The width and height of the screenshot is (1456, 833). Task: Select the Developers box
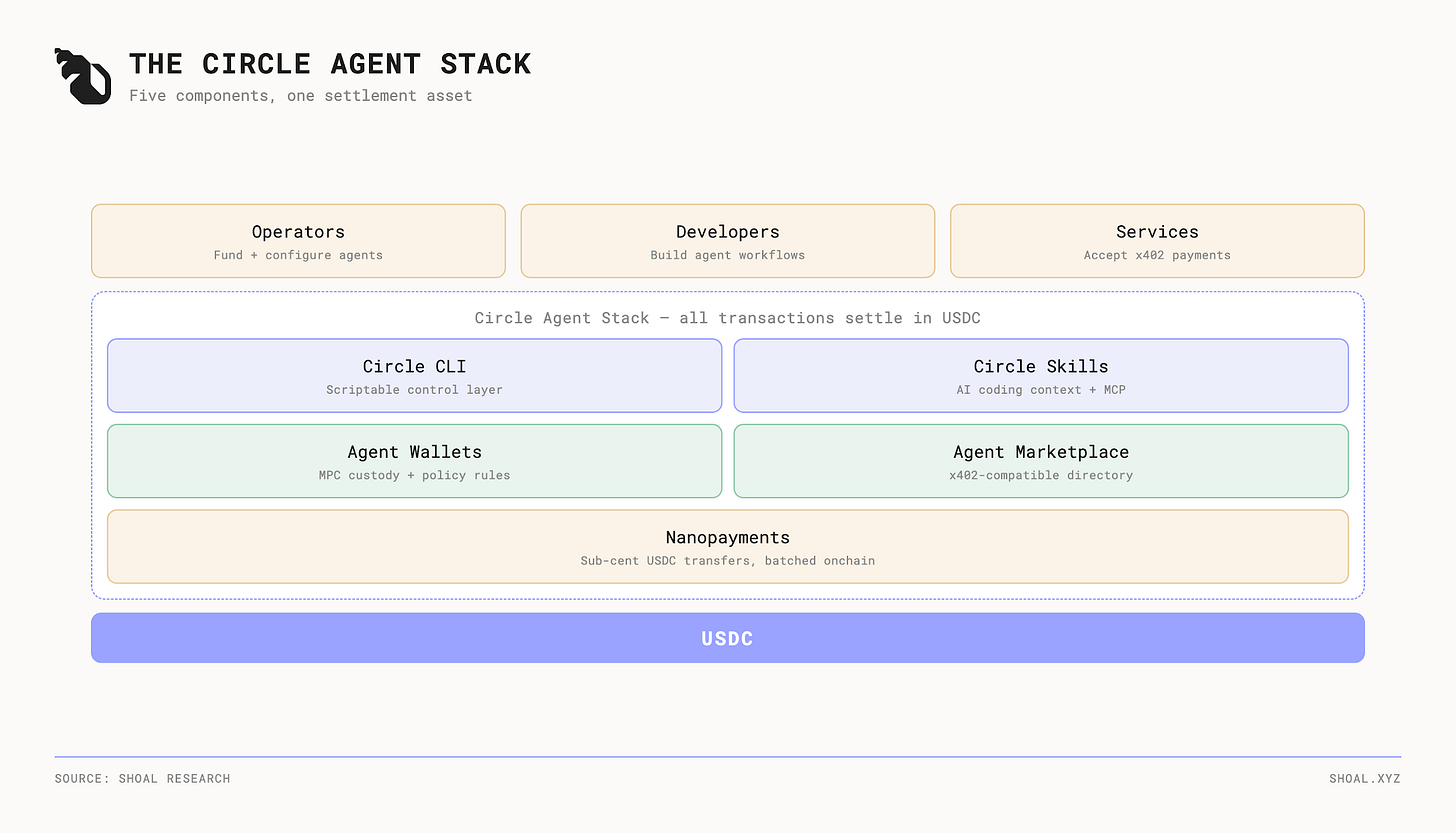[728, 241]
